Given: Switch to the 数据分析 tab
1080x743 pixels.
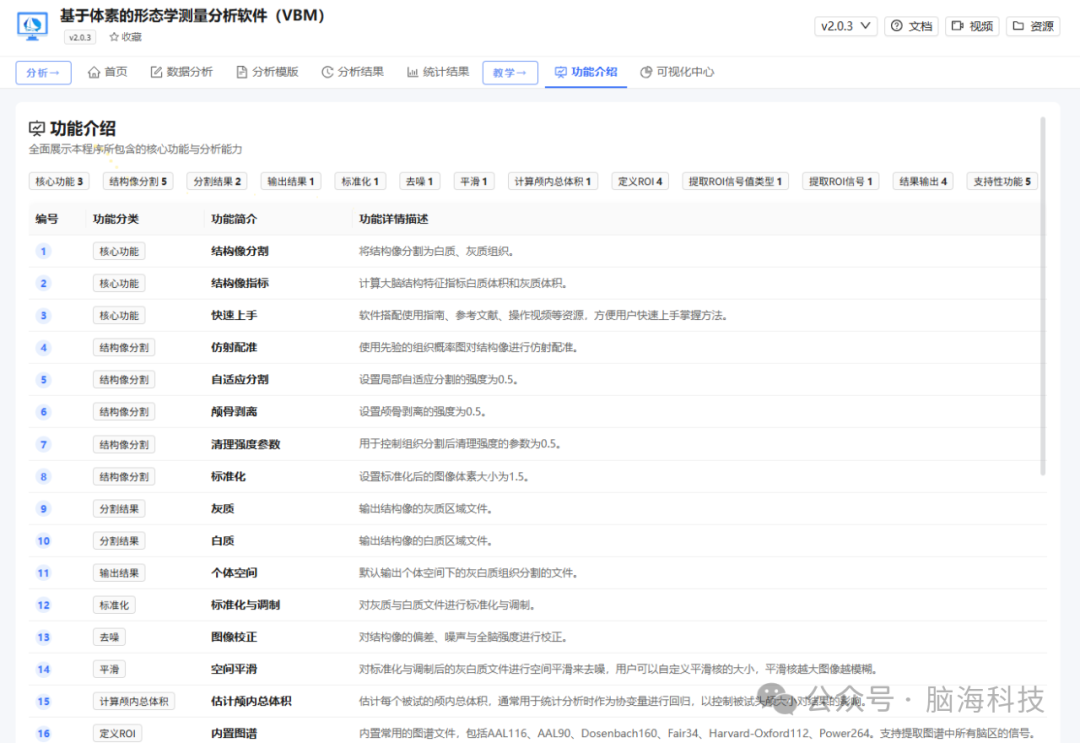Looking at the screenshot, I should (182, 72).
